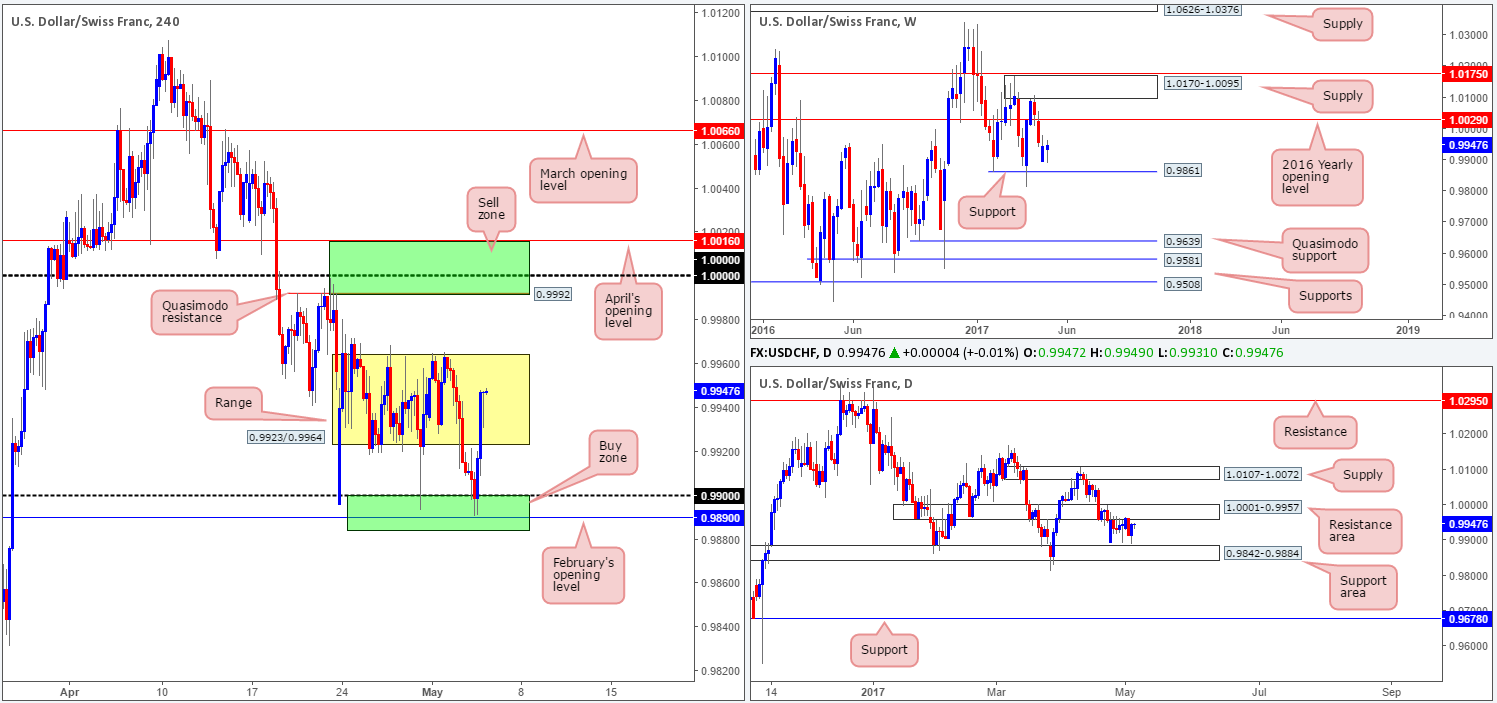Click the blue 0.99476 label on weekly chart
1497x703 pixels.
1467,145
